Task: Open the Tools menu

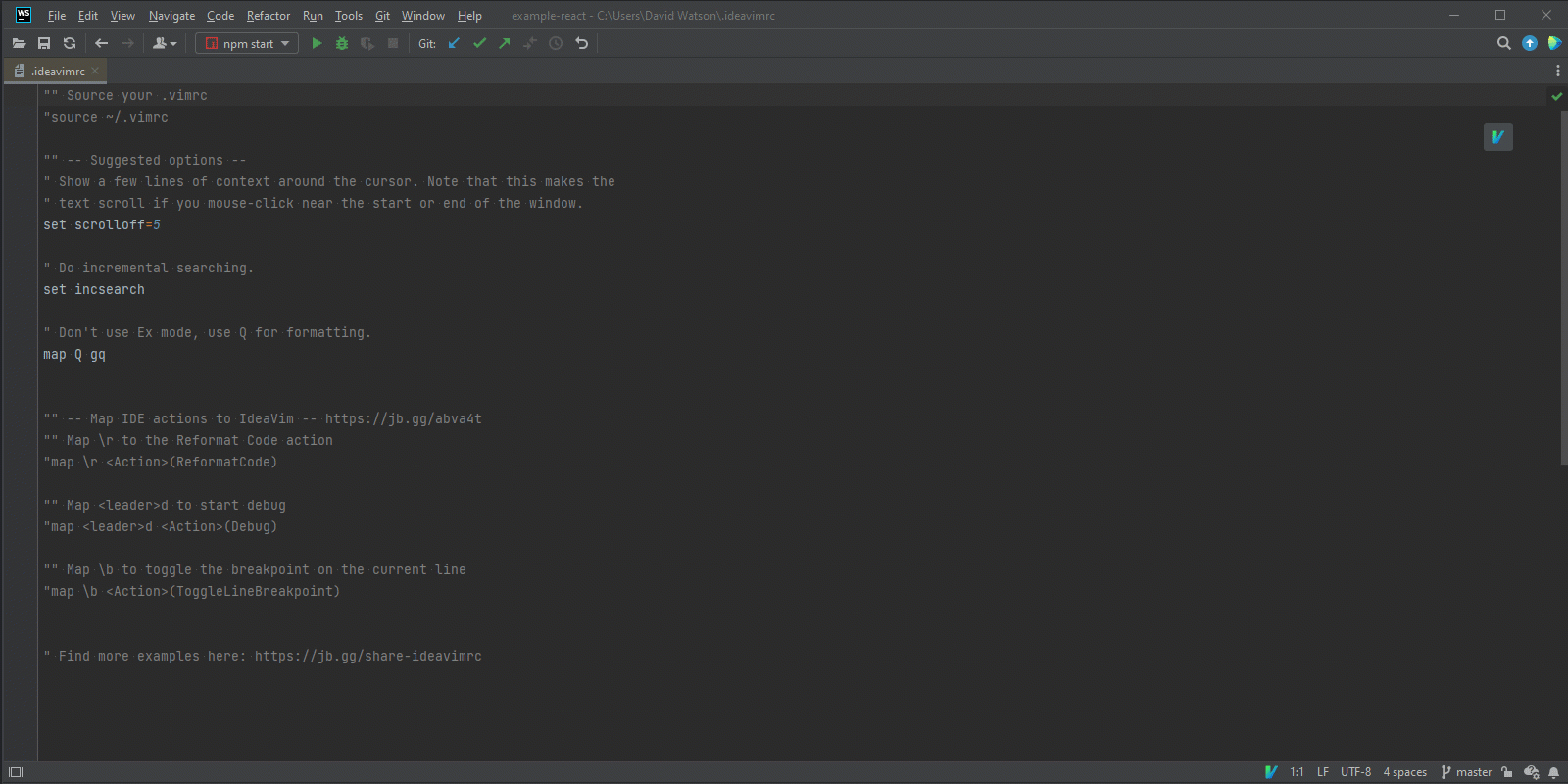Action: click(x=349, y=16)
